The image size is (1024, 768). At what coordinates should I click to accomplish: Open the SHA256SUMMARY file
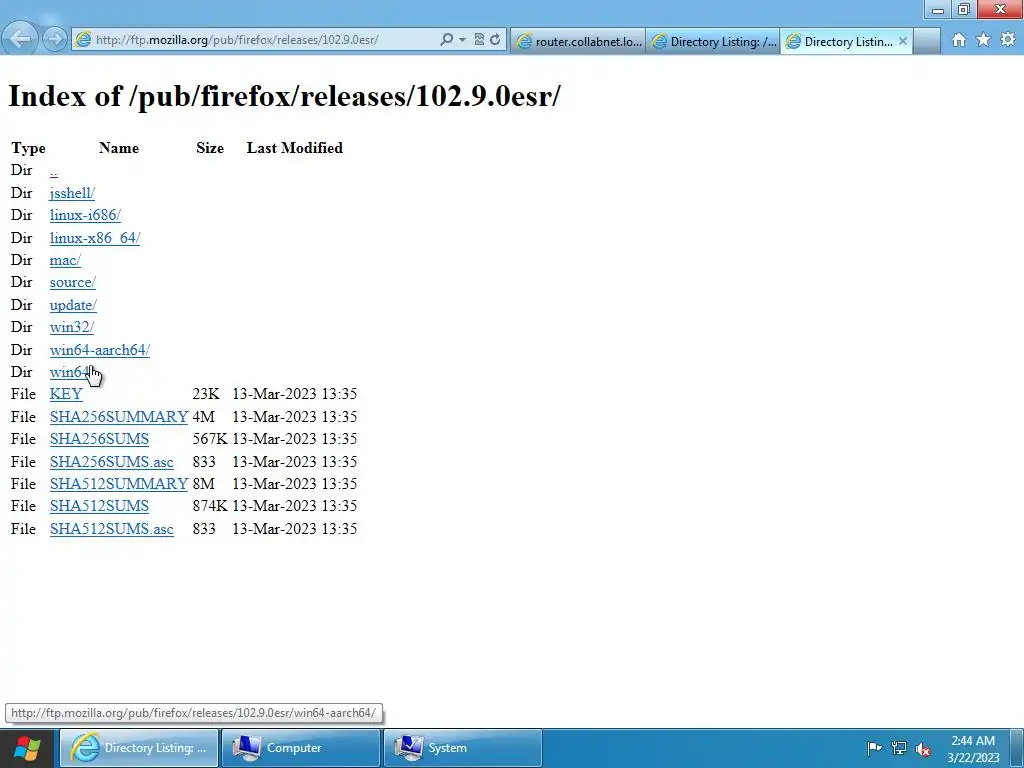coord(119,417)
